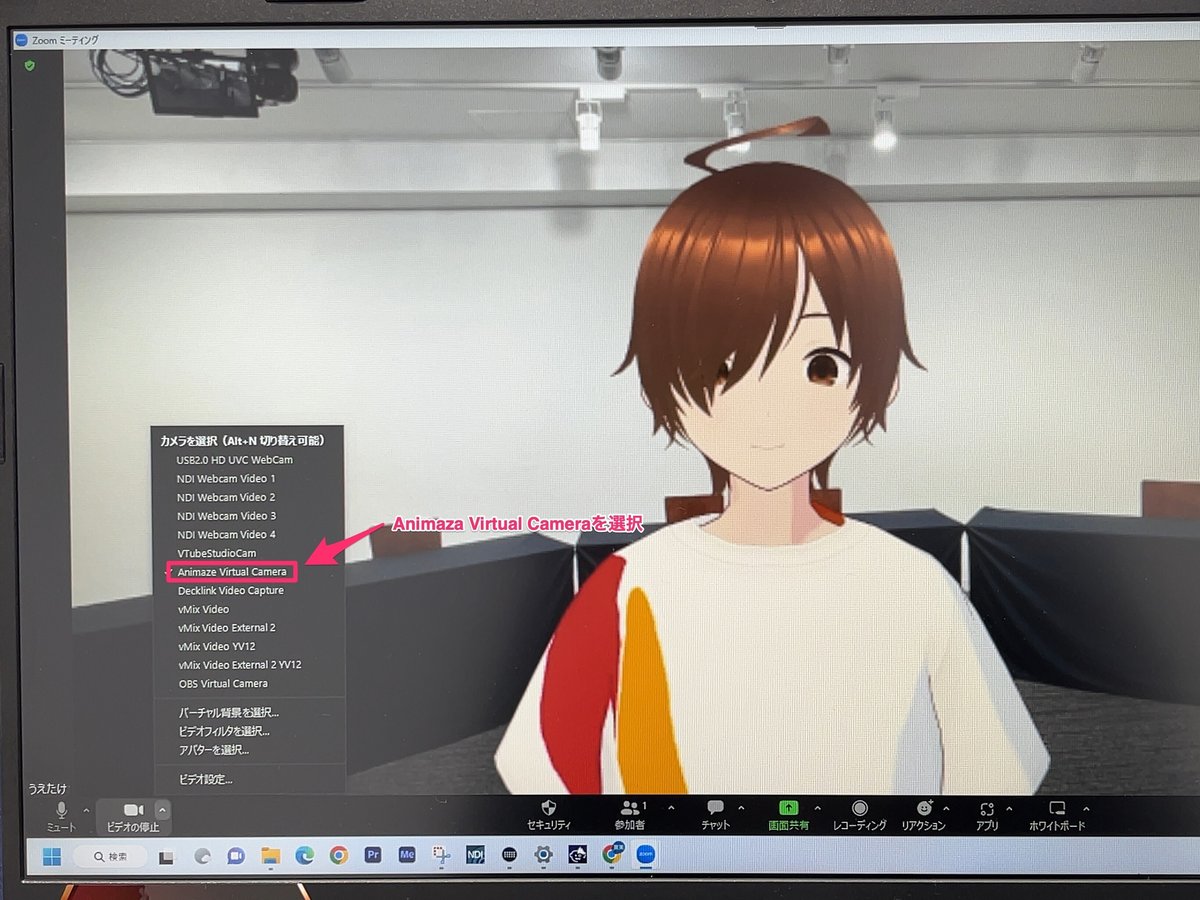Open Settings gear on taskbar
Screen dimensions: 1200x900
point(544,856)
